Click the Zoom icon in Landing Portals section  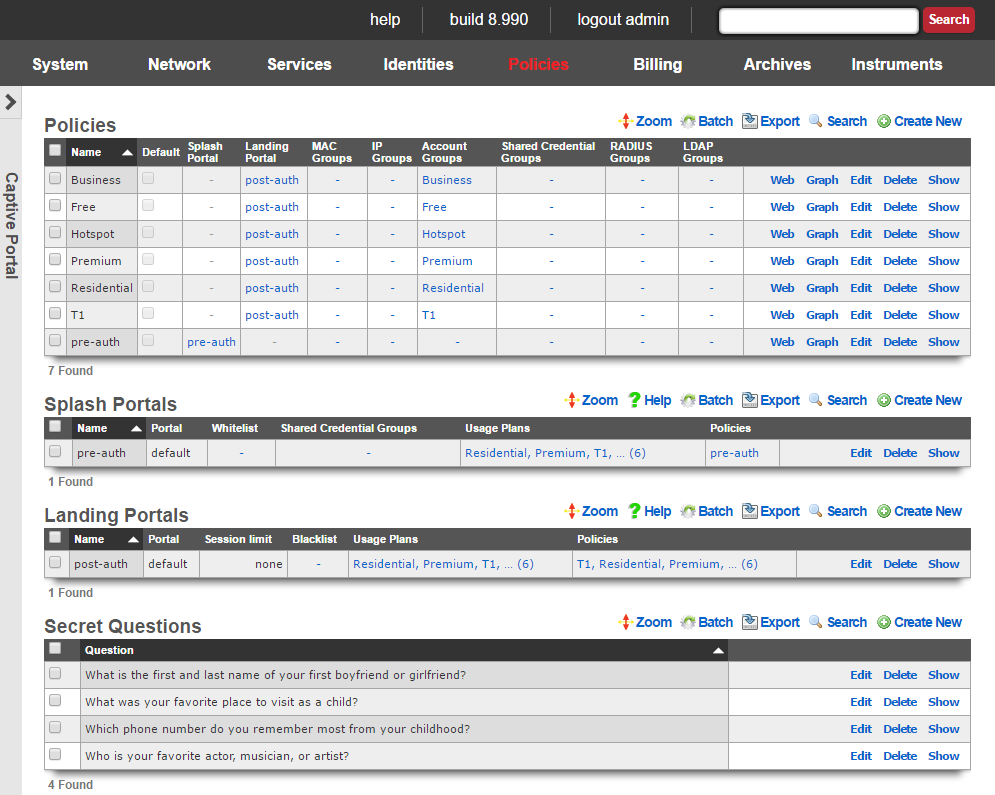point(572,511)
